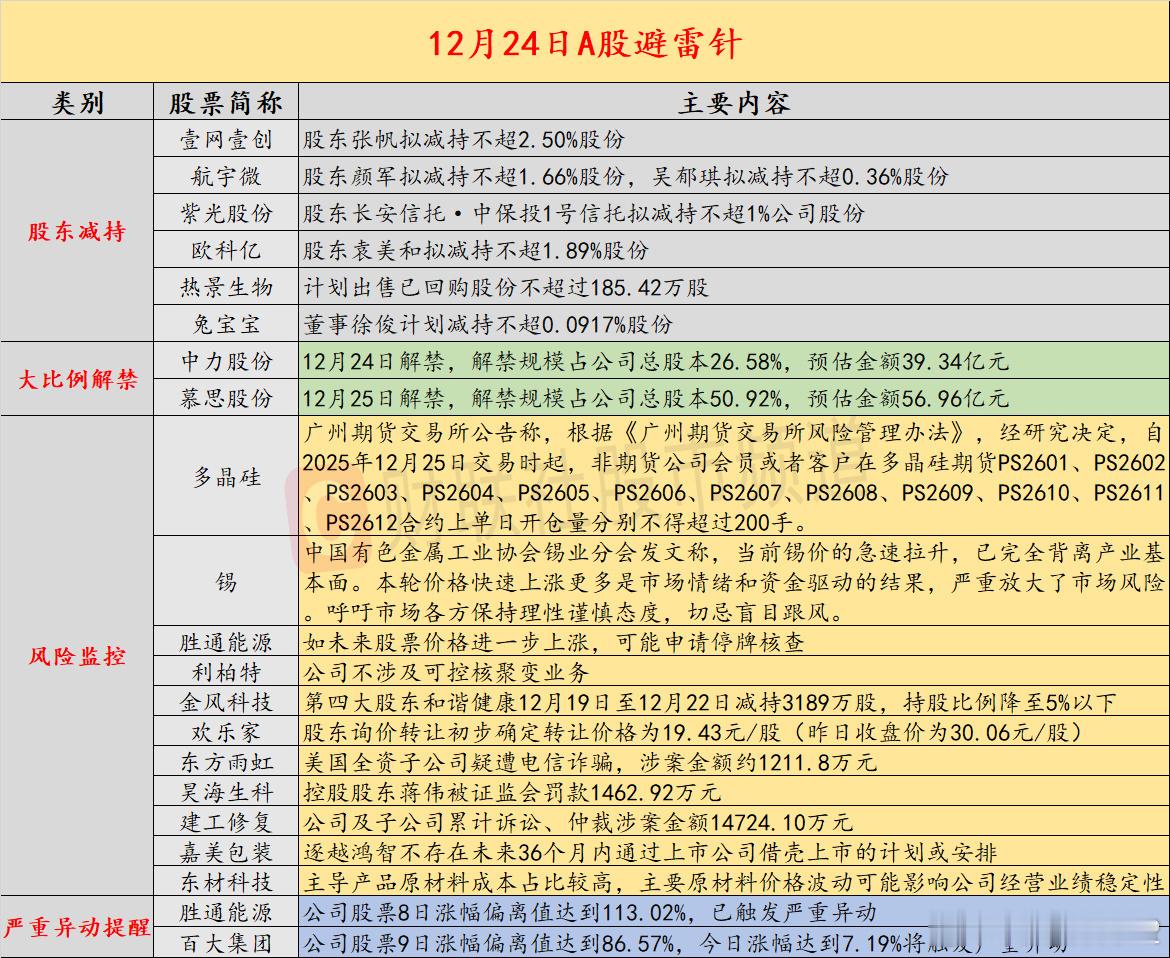This screenshot has height=958, width=1170.
Task: Click the 股东减持 category label
Action: tap(80, 232)
